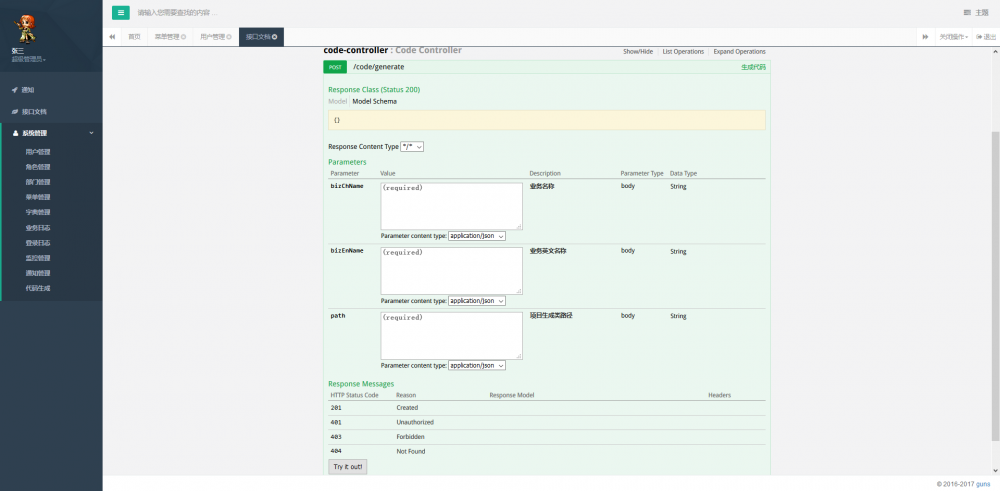This screenshot has width=1000, height=491.
Task: Open the Response Content Type dropdown
Action: [412, 146]
